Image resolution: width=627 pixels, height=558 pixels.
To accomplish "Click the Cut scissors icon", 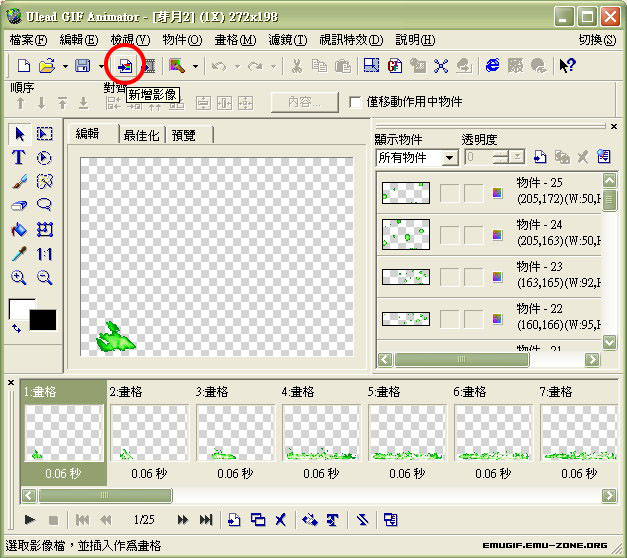I will coord(296,66).
